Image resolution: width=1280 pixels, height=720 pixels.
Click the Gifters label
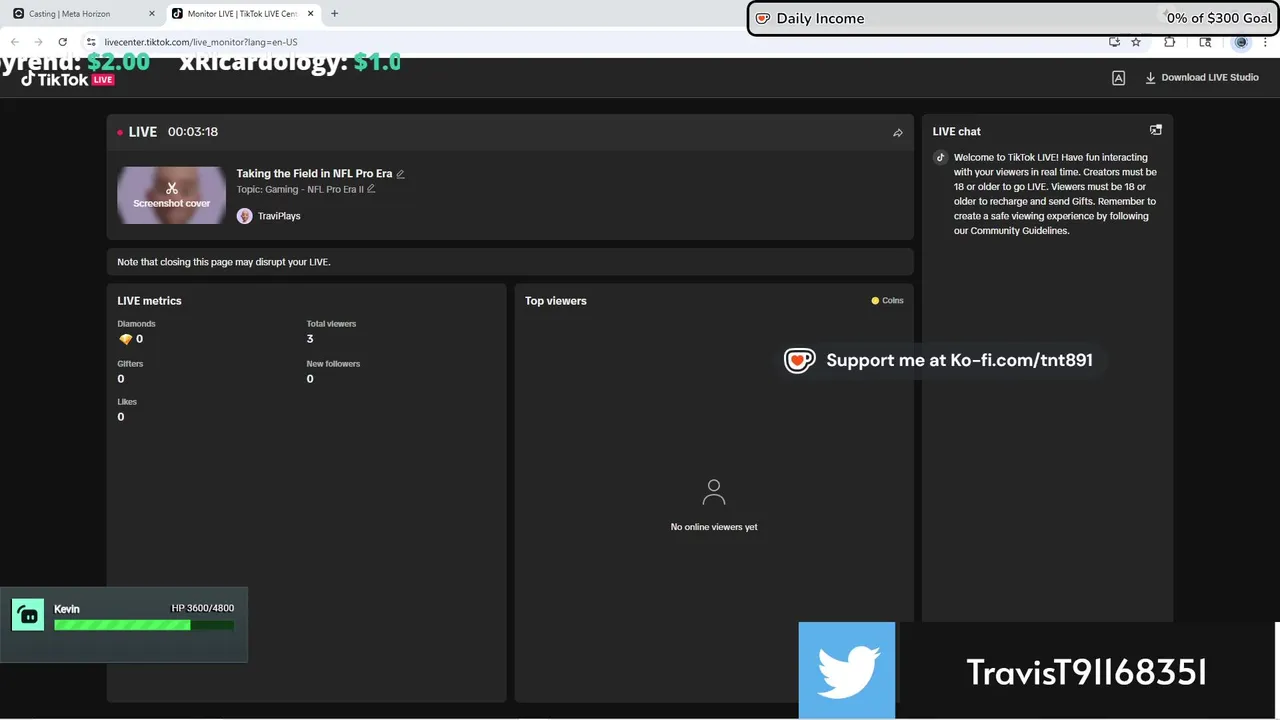[x=130, y=364]
